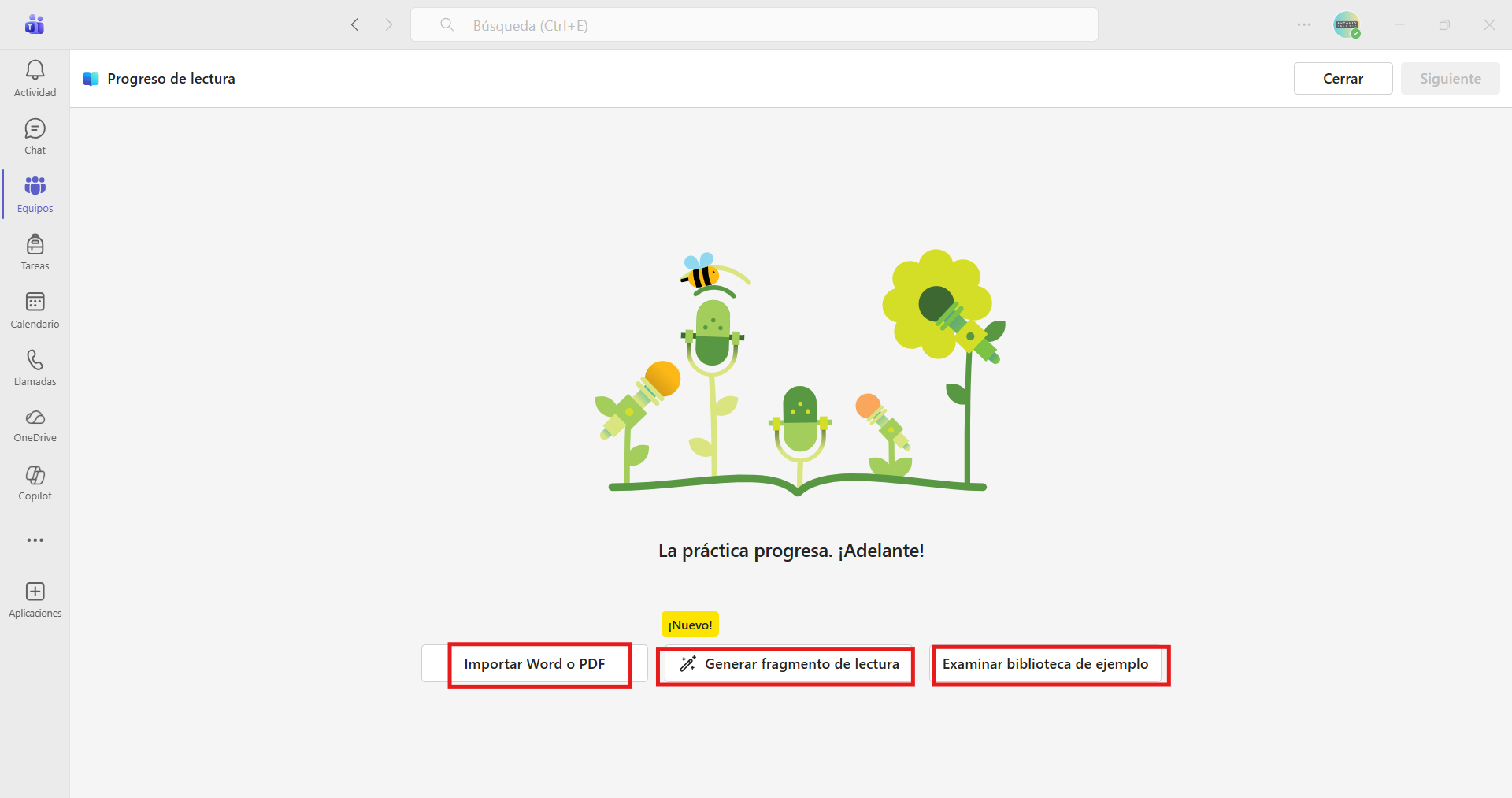Click the ¡Nuevo! badge
Image resolution: width=1512 pixels, height=798 pixels.
[x=690, y=625]
